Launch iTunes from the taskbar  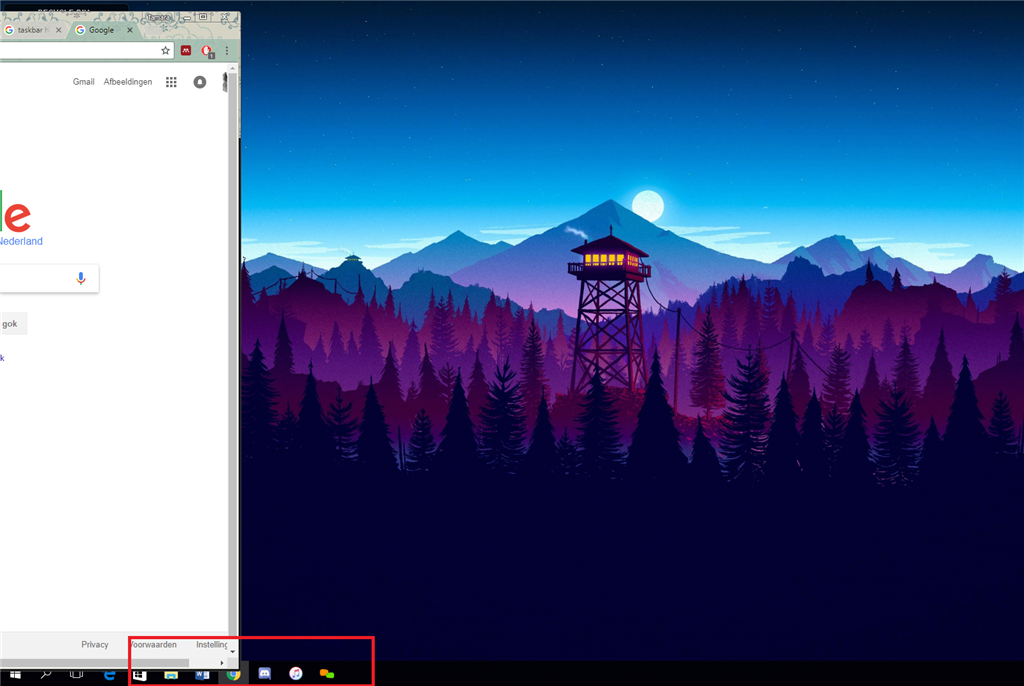[295, 674]
